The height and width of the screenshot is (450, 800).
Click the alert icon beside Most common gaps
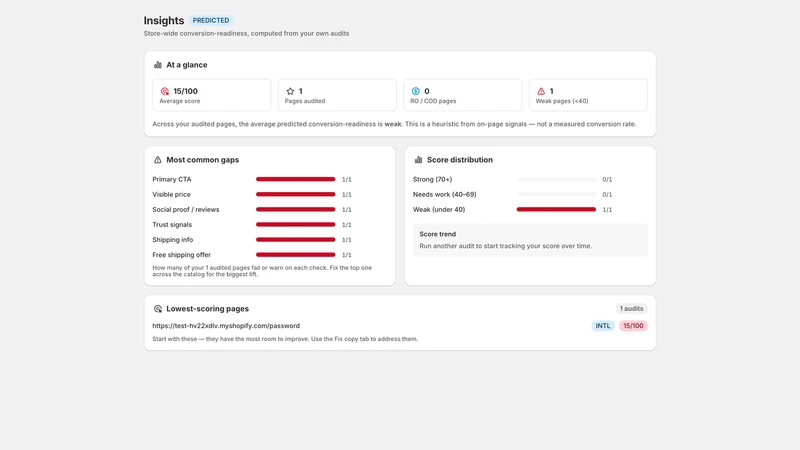pos(158,160)
